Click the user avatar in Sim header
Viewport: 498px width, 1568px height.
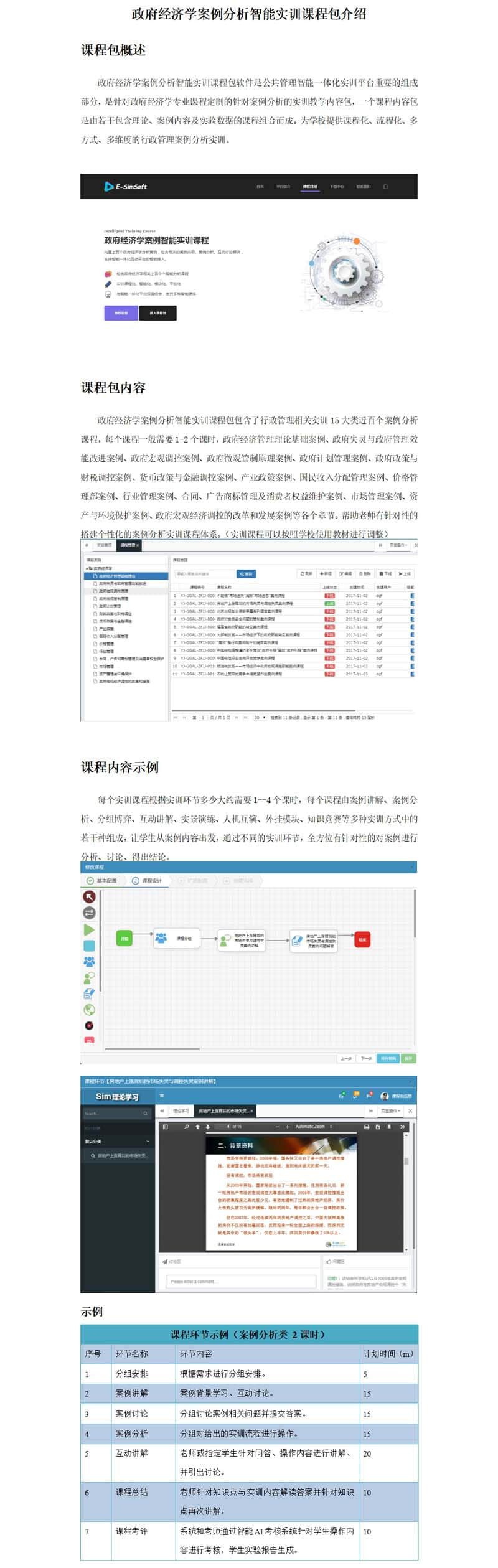tap(384, 1096)
